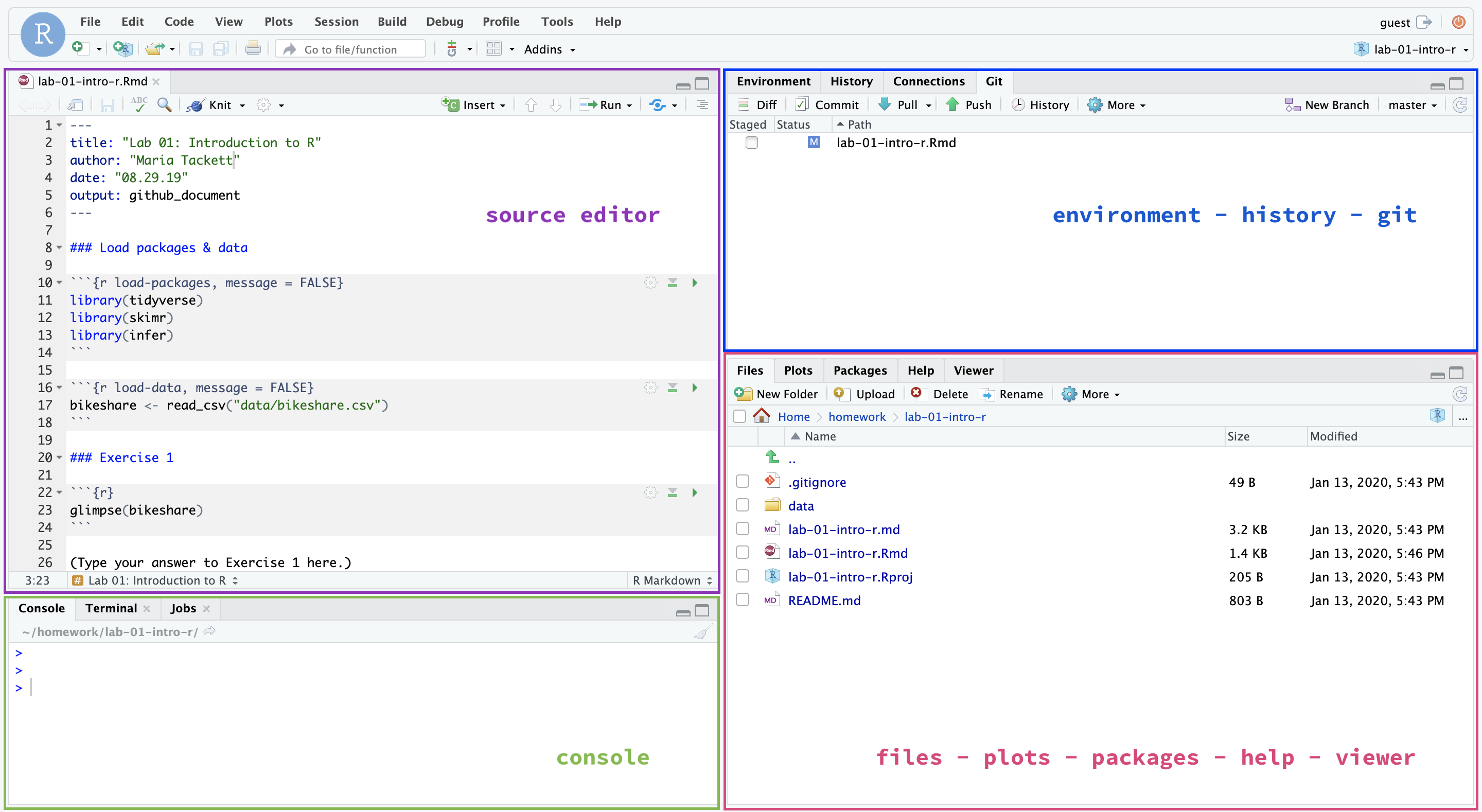Click the find/replace magnifier icon
The height and width of the screenshot is (812, 1482).
(165, 105)
